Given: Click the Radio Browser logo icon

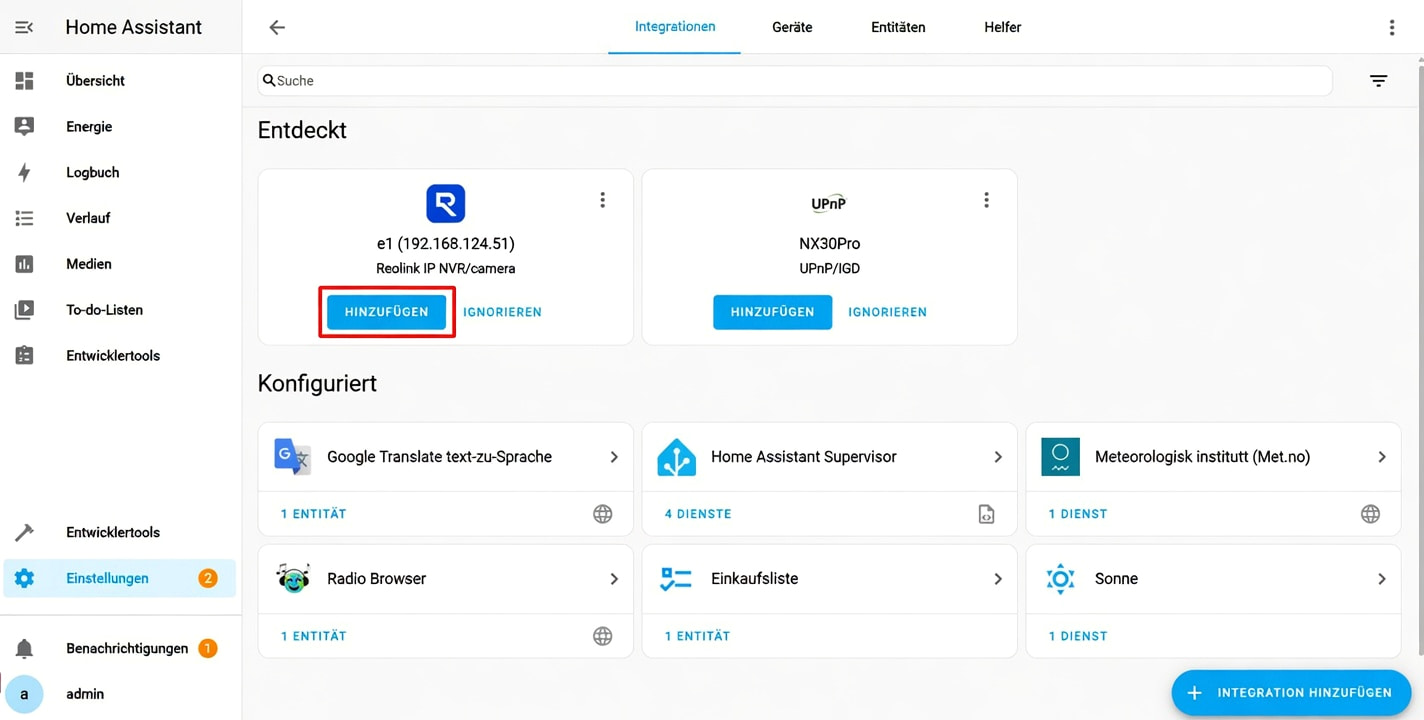Looking at the screenshot, I should click(x=293, y=578).
